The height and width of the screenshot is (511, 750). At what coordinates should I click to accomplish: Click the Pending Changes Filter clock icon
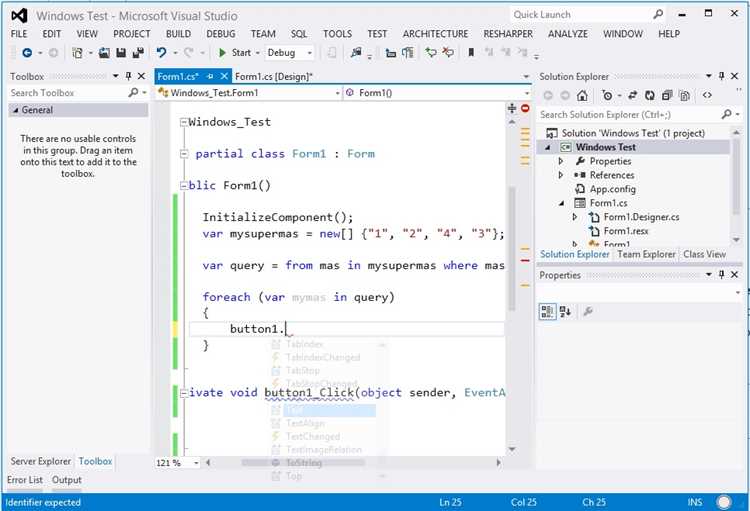pos(607,96)
